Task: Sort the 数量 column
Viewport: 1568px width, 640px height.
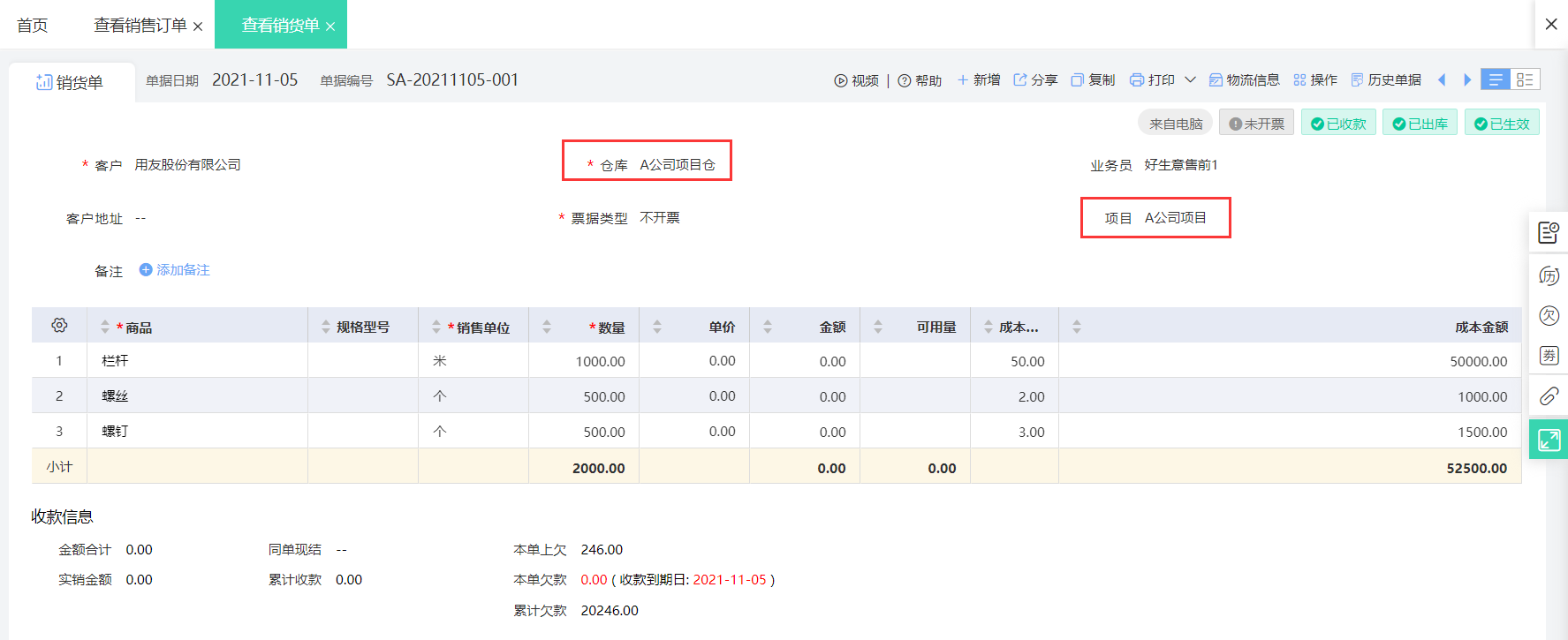Action: coord(547,327)
